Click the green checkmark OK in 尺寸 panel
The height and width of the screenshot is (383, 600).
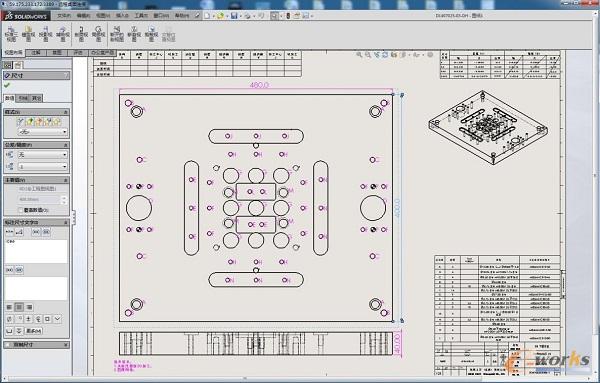click(7, 85)
